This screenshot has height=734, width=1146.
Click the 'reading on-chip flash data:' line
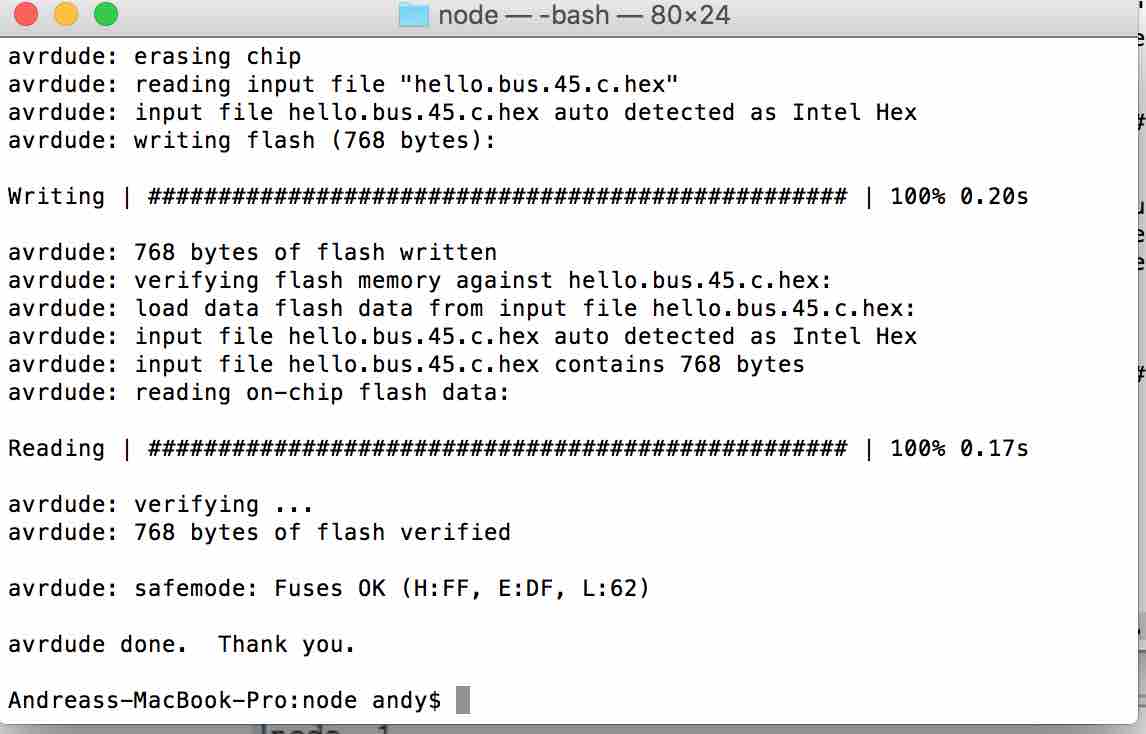pos(258,392)
